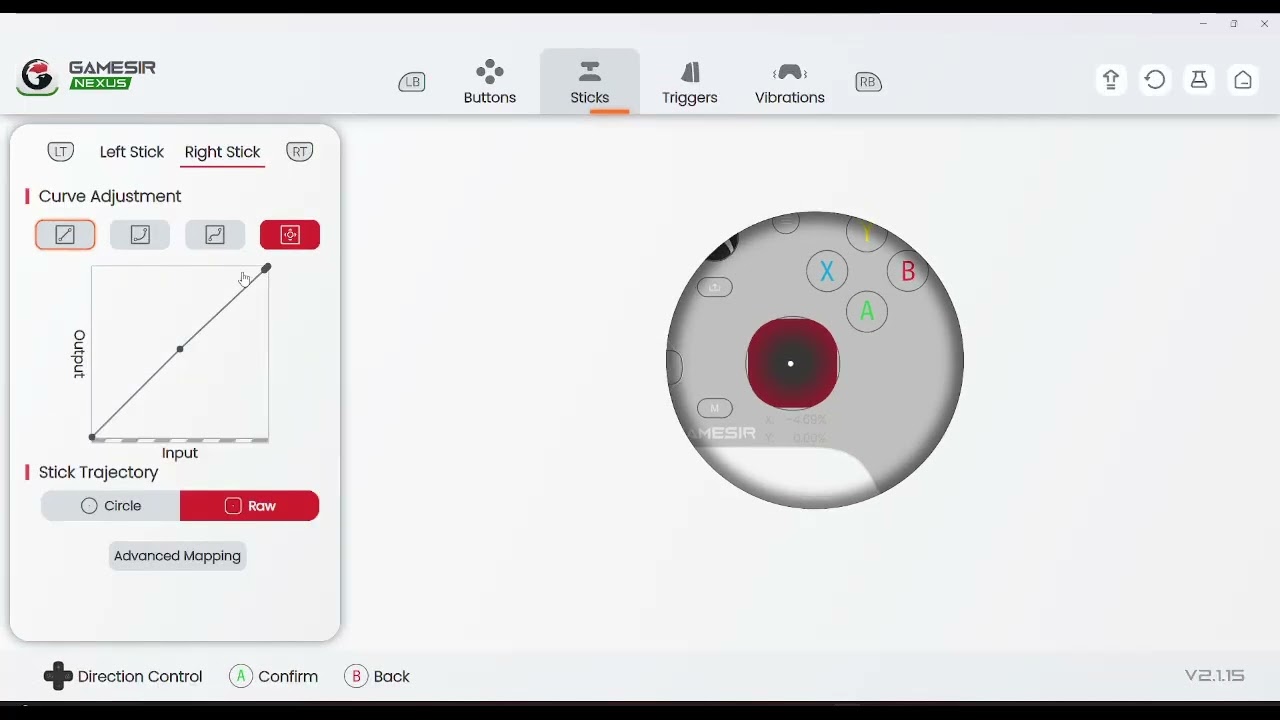Click the curve's top endpoint handle
The image size is (1280, 720).
tap(266, 268)
